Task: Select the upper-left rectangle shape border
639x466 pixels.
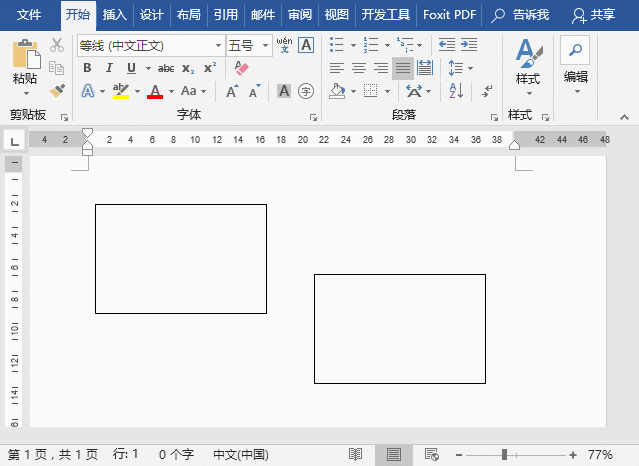Action: click(x=96, y=258)
